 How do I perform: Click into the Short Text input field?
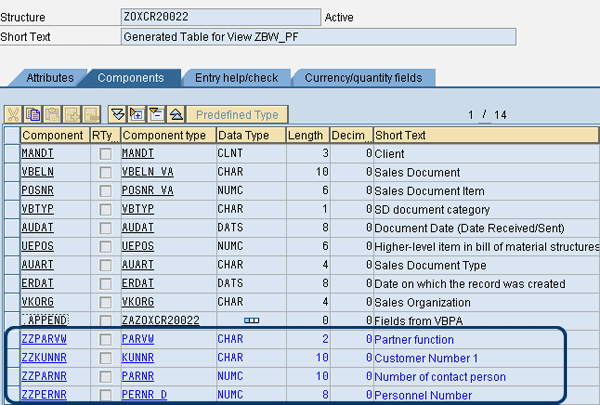(x=318, y=37)
